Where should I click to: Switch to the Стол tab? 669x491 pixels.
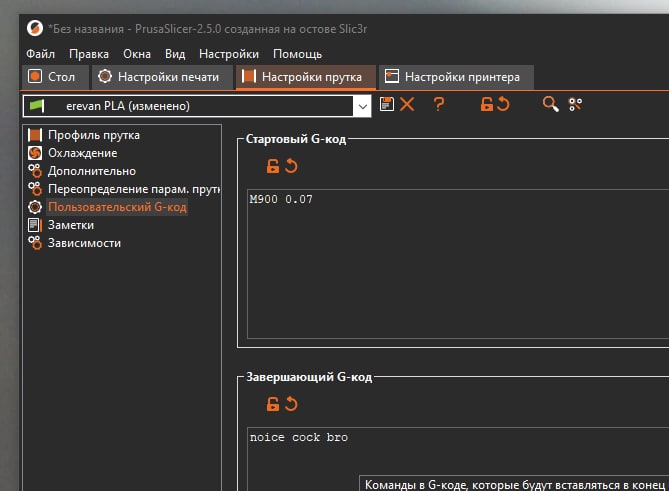tap(55, 77)
